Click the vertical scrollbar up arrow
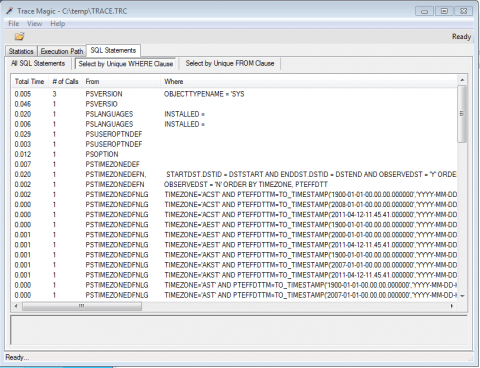480x368 pixels. [462, 80]
